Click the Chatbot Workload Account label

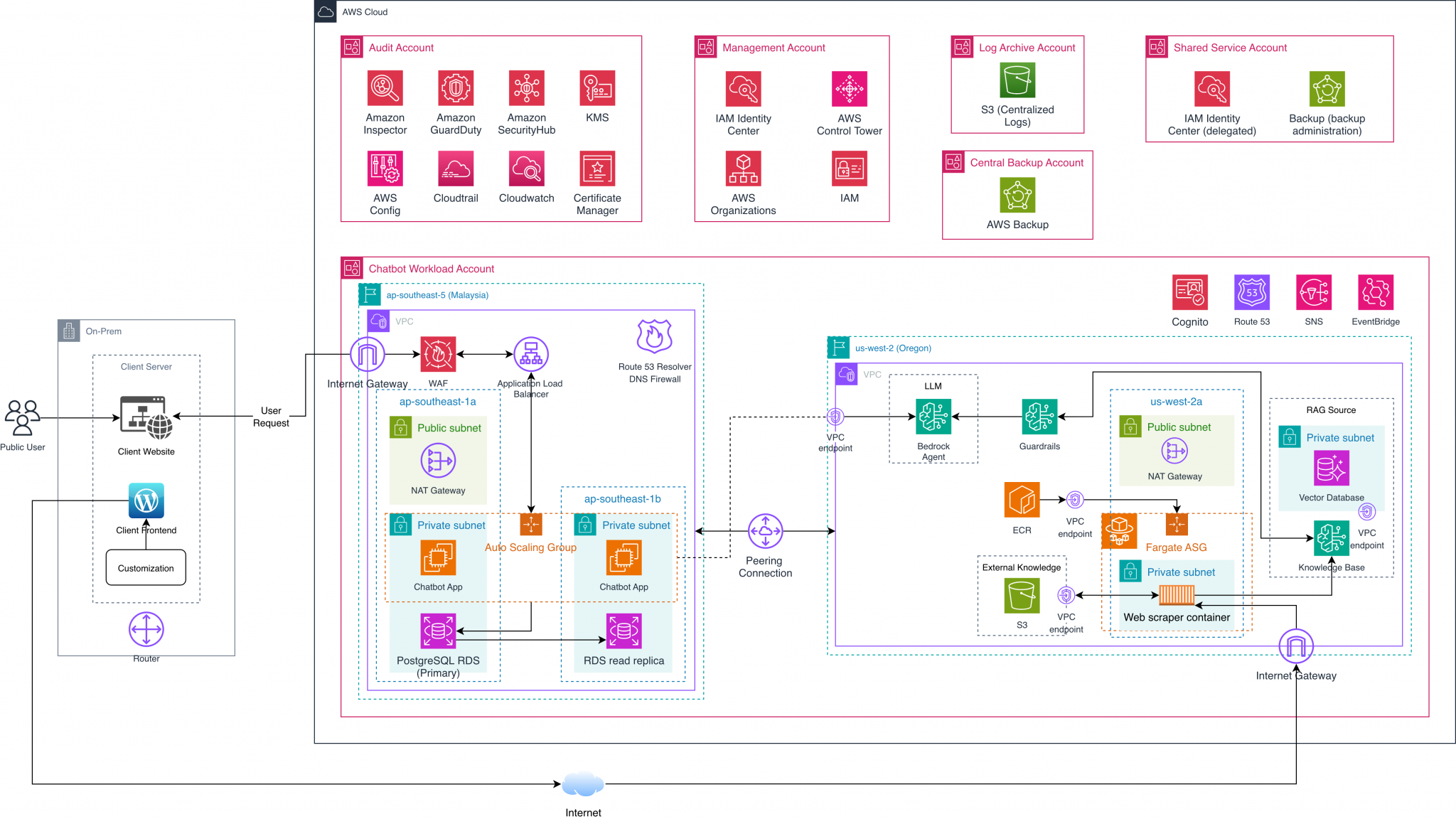[431, 269]
